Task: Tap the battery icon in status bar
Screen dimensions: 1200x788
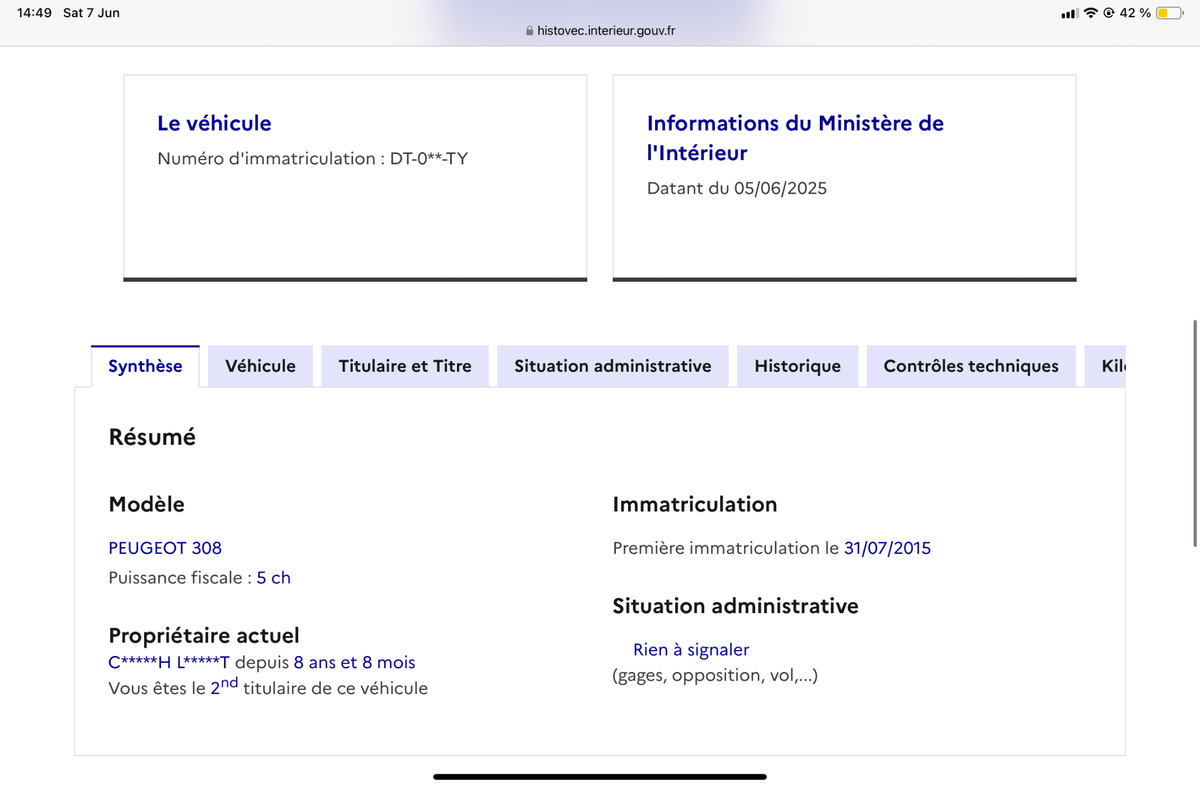Action: (x=1169, y=13)
